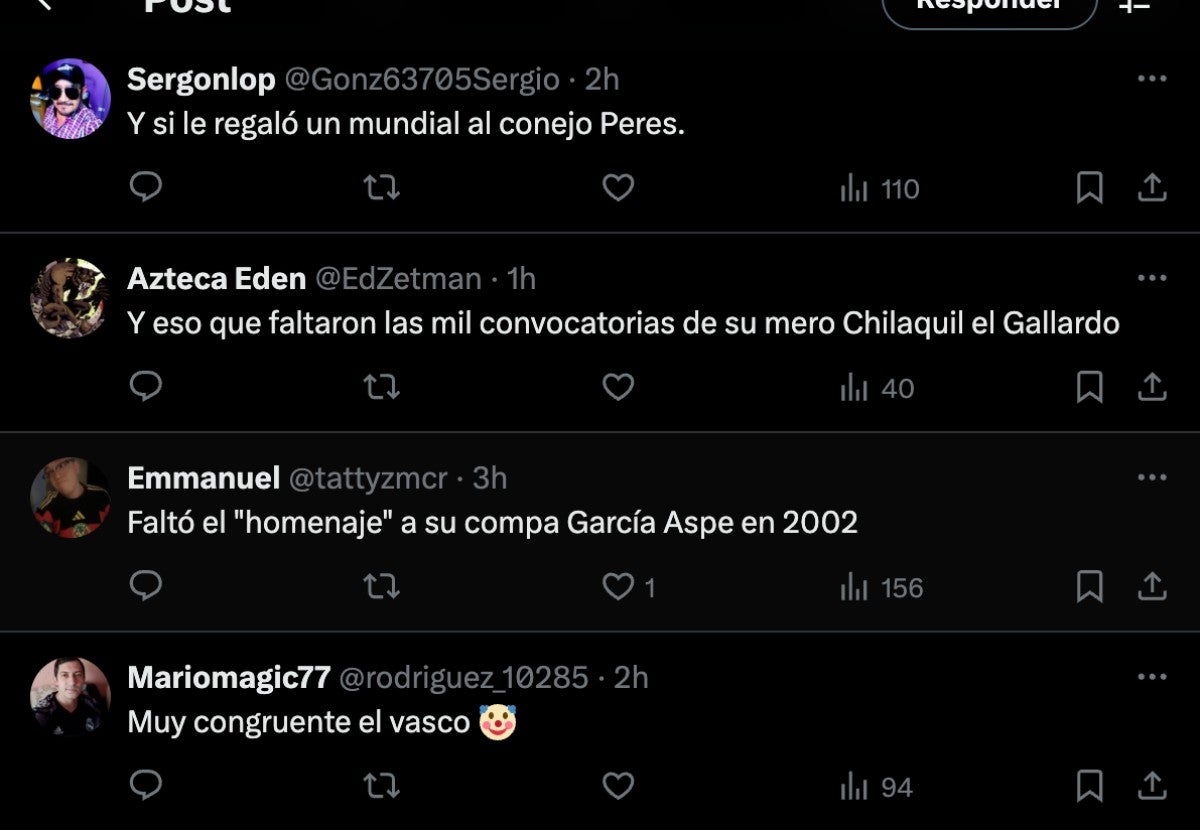The image size is (1200, 830).
Task: Open the reply icon under Emmanuel's comment
Action: point(146,588)
